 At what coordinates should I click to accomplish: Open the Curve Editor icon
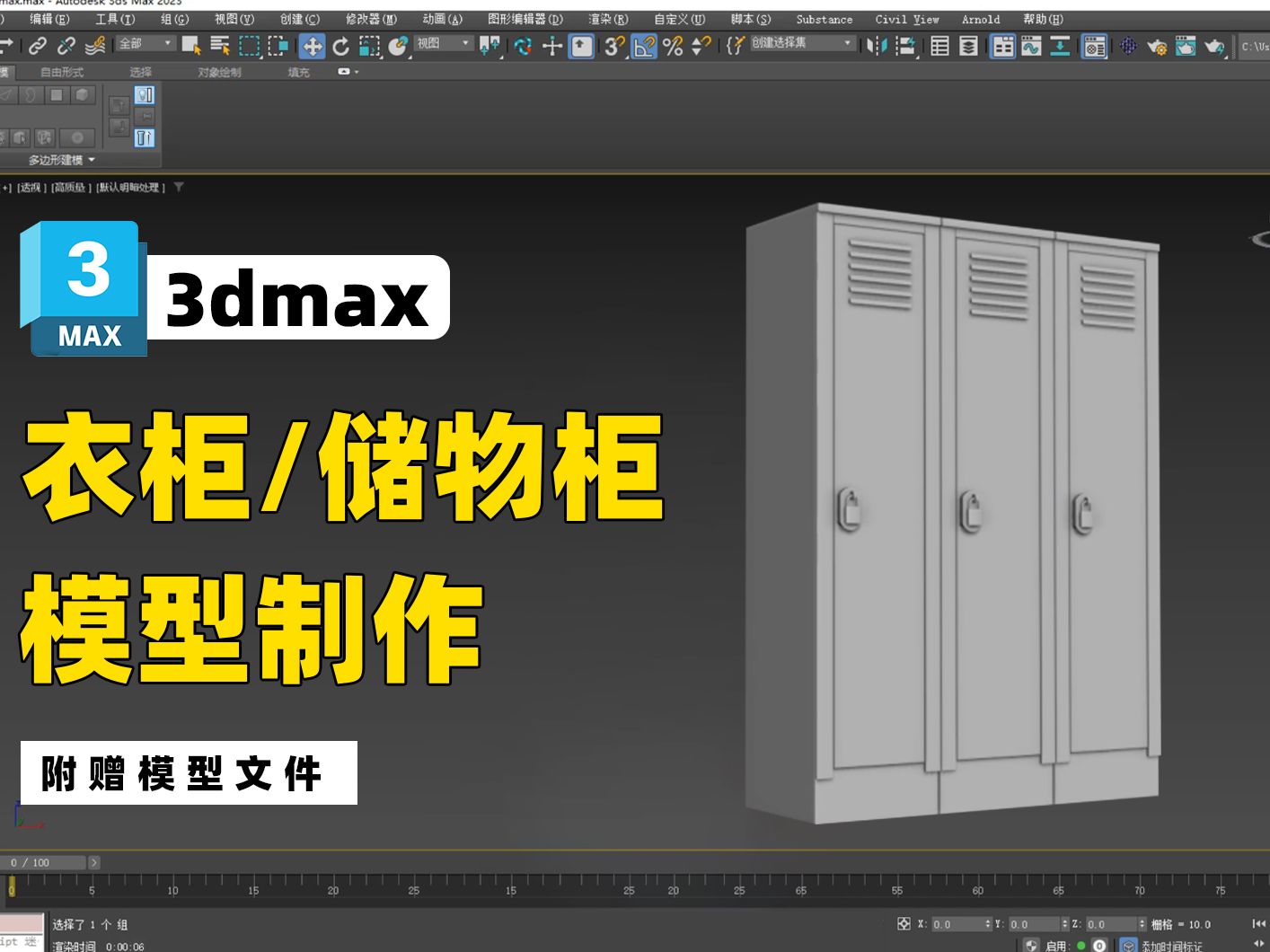click(x=1031, y=45)
